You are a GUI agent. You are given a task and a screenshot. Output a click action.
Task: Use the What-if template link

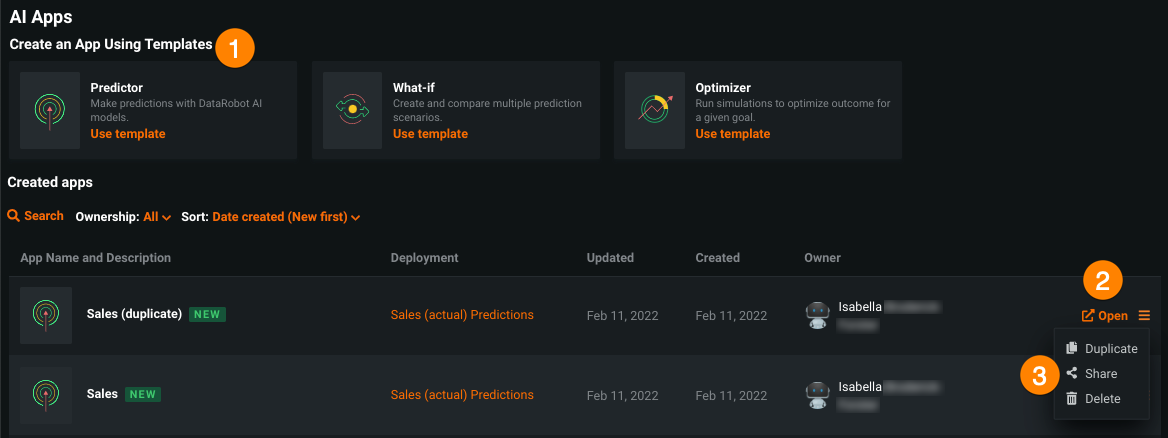(430, 134)
